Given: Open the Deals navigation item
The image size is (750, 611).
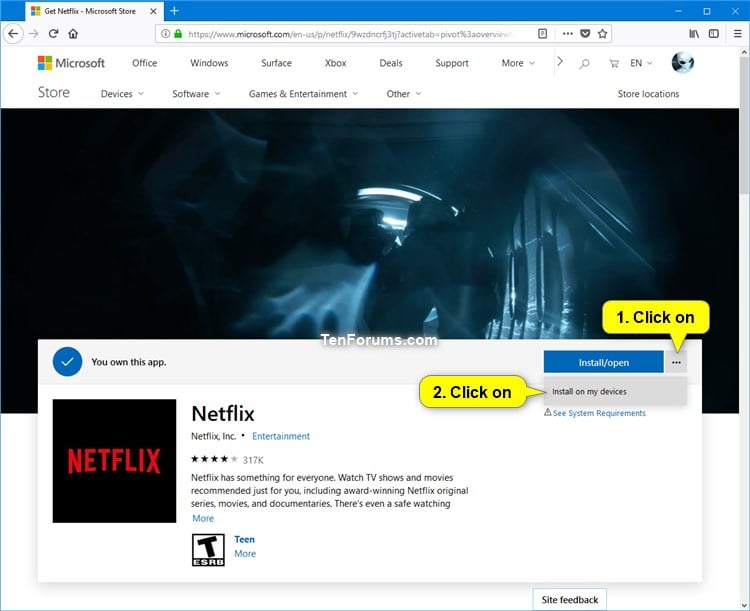Looking at the screenshot, I should click(x=391, y=63).
